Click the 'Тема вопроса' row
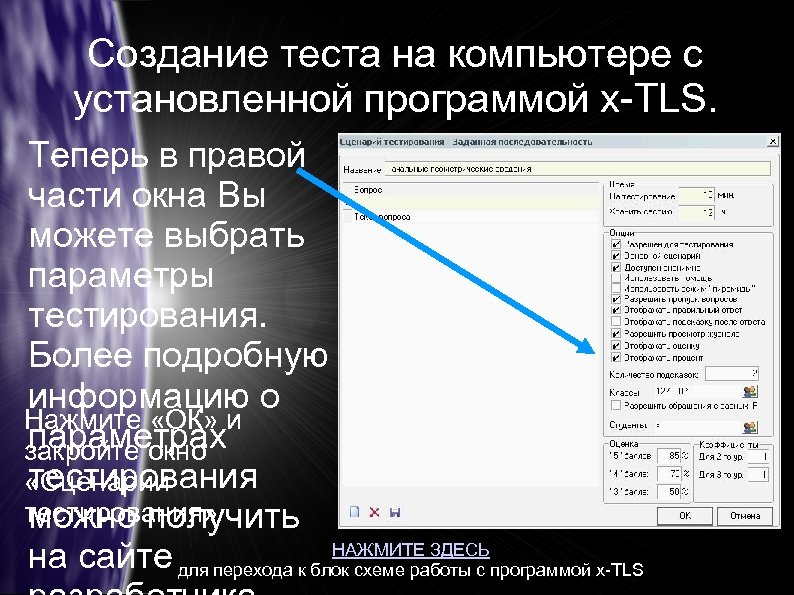794x595 pixels. click(x=471, y=217)
